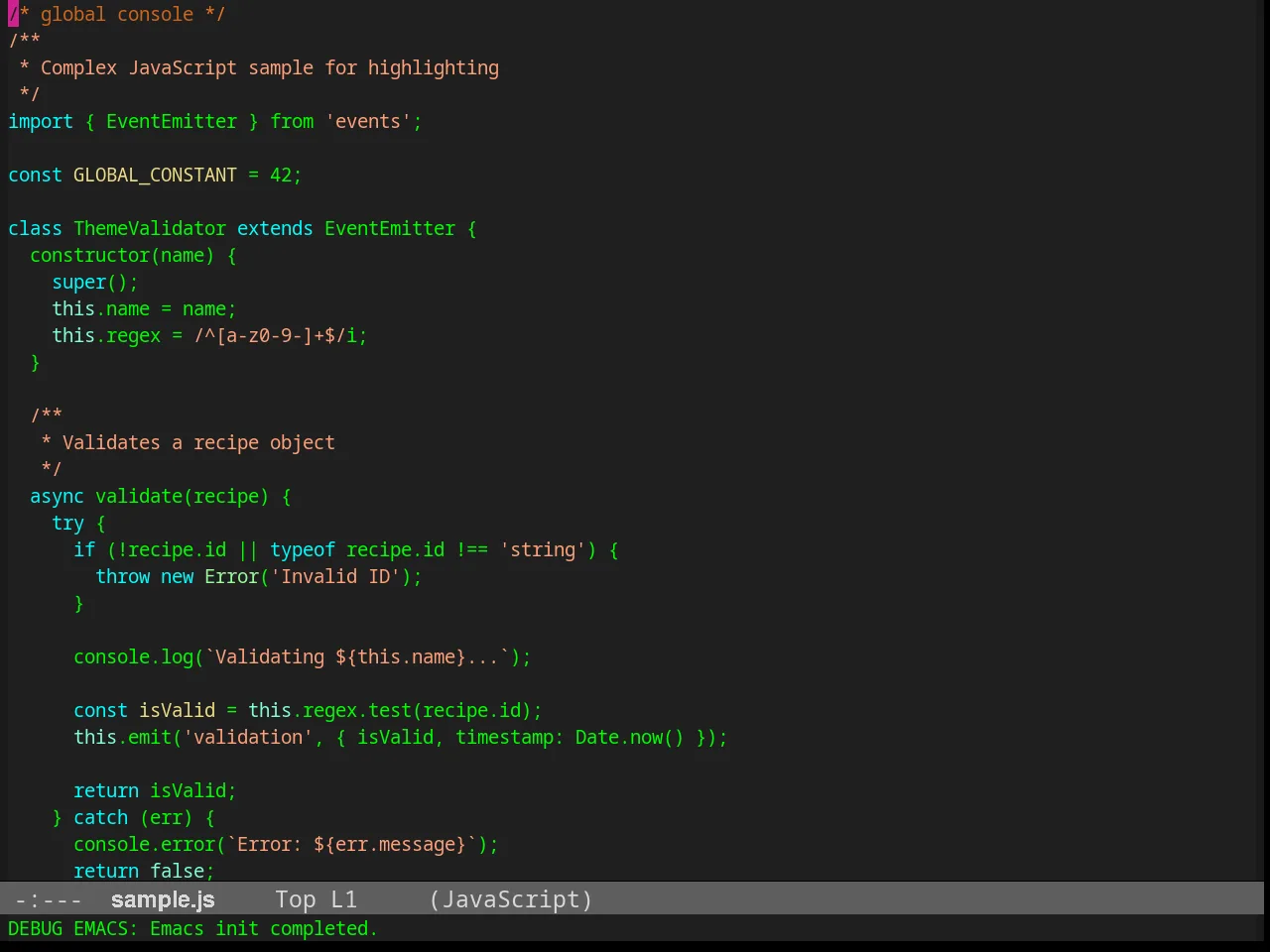Click the 'return false;' statement

tap(144, 870)
